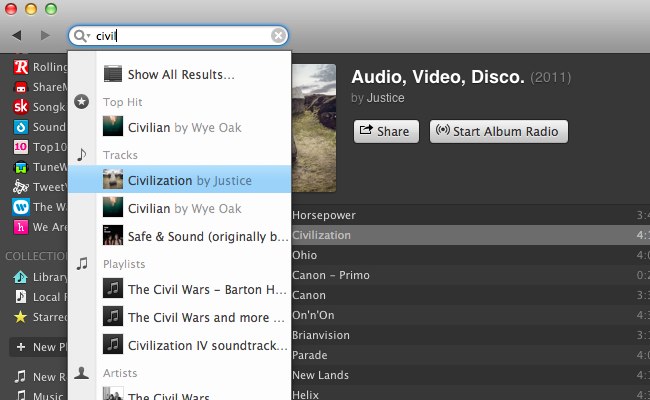
Task: Select track result 'Civilization by Justice'
Action: pyautogui.click(x=180, y=180)
